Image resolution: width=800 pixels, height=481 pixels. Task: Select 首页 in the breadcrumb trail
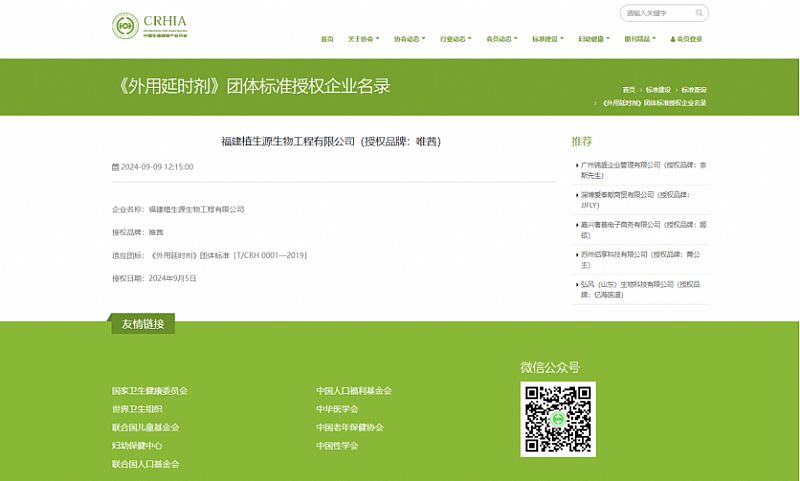click(x=629, y=90)
